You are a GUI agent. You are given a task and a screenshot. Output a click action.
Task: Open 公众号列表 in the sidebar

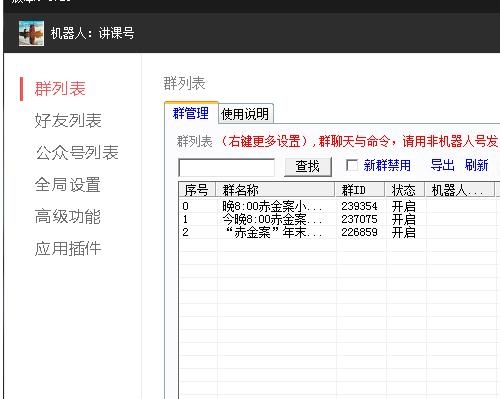pyautogui.click(x=77, y=153)
